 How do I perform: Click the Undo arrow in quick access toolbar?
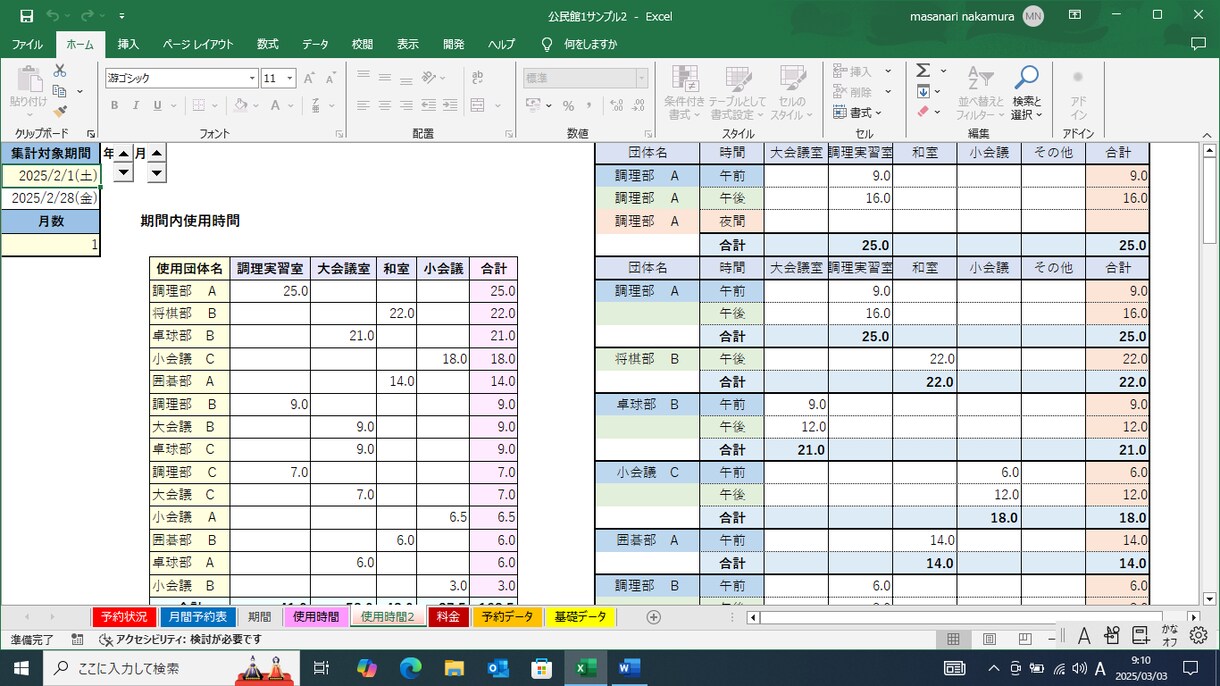(x=52, y=16)
